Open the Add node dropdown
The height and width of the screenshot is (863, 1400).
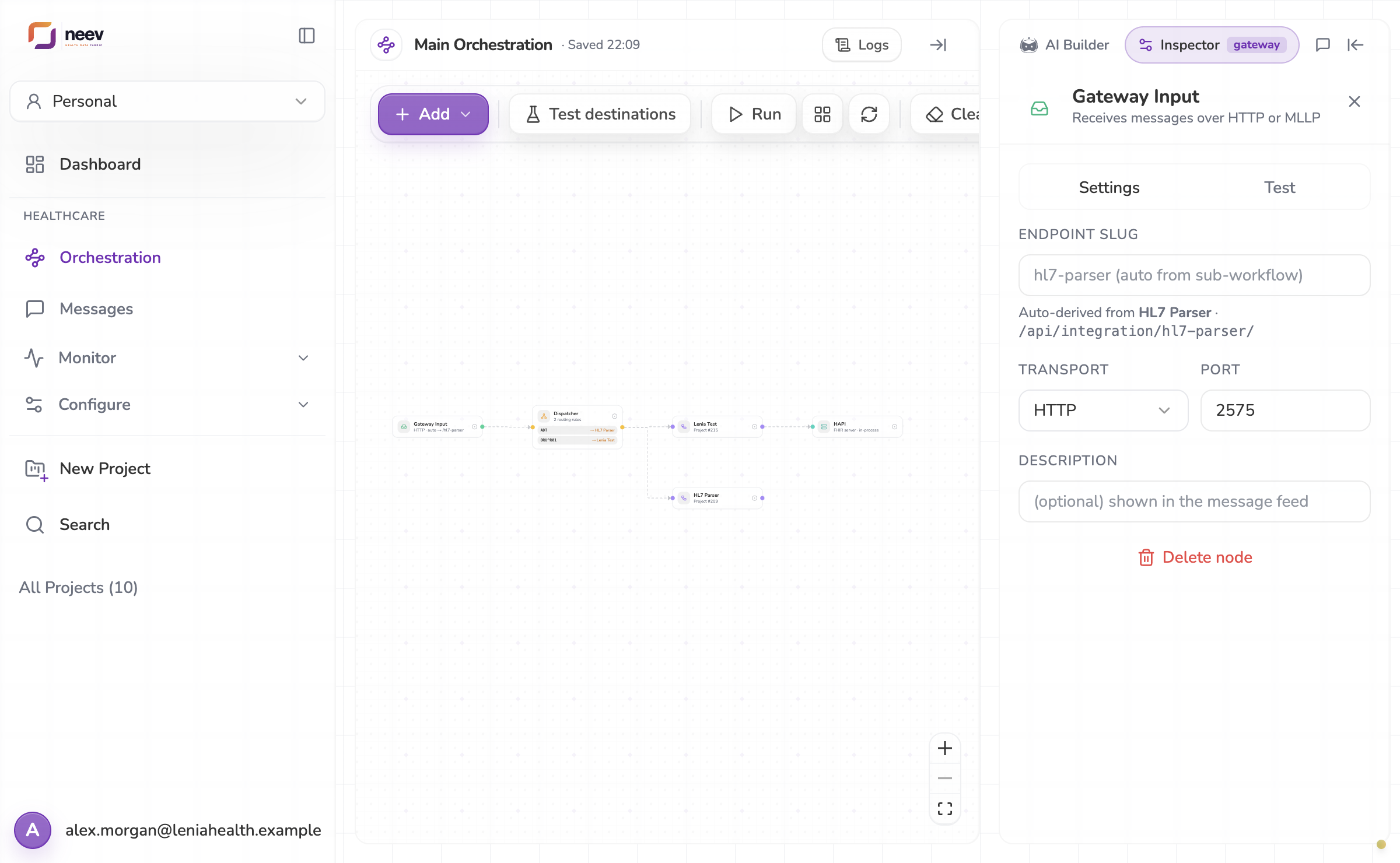tap(433, 114)
